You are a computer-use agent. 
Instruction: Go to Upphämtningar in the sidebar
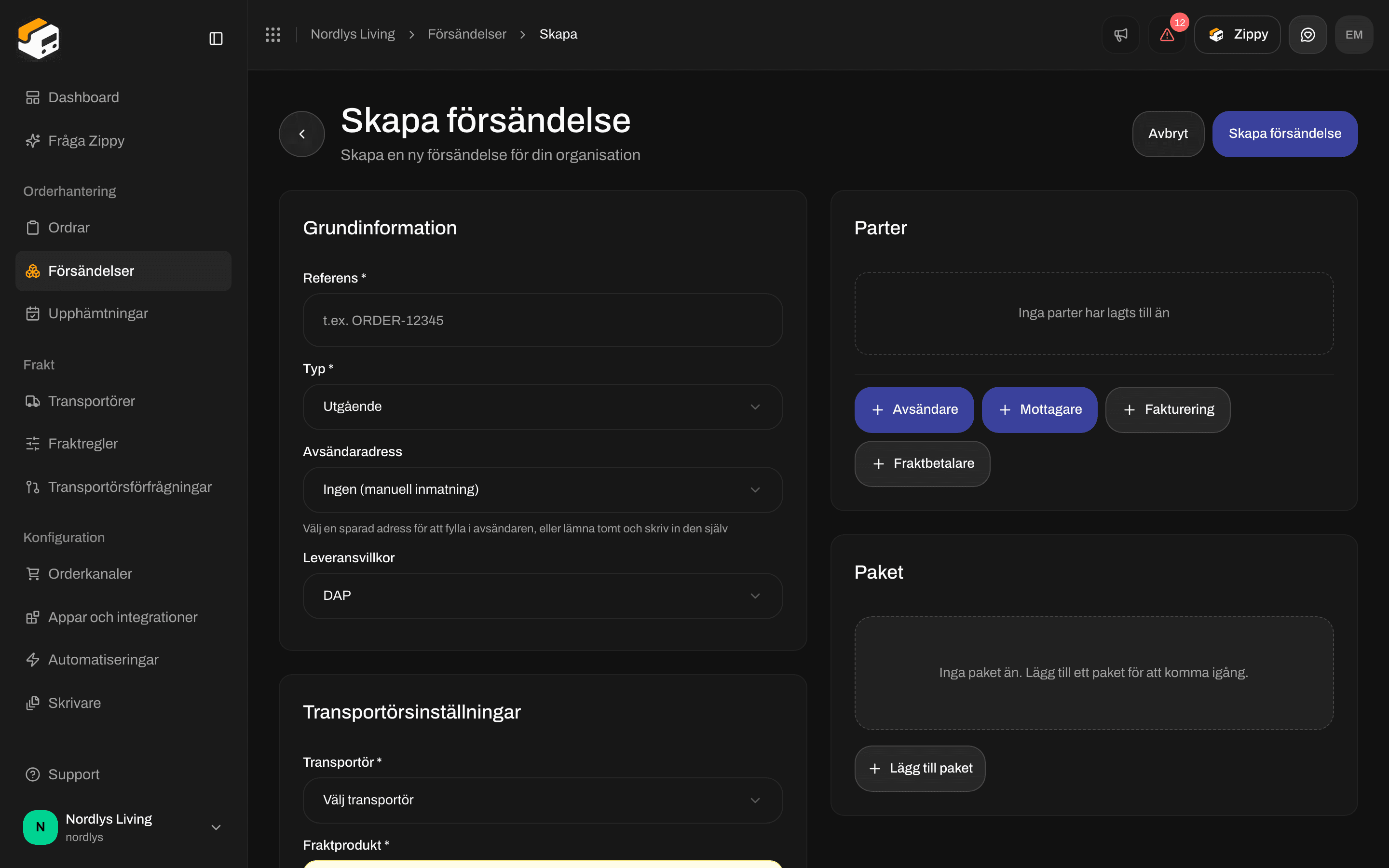pyautogui.click(x=123, y=313)
